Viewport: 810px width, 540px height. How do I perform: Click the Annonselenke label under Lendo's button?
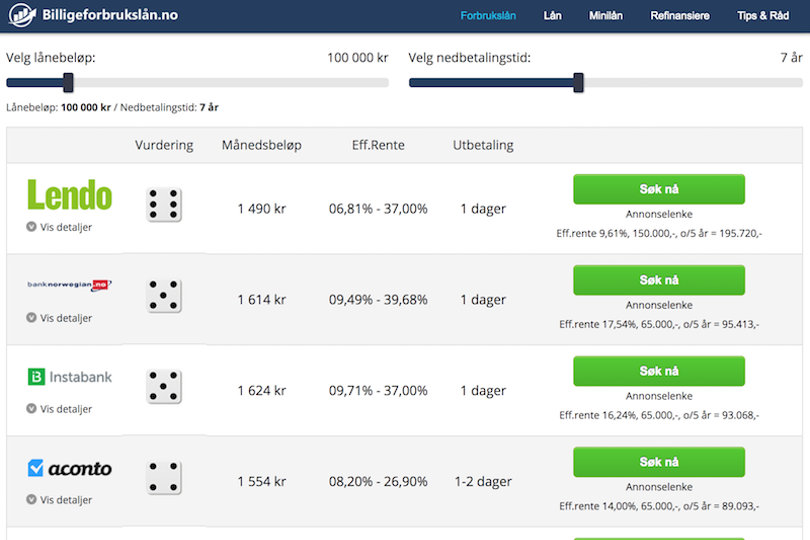click(659, 214)
